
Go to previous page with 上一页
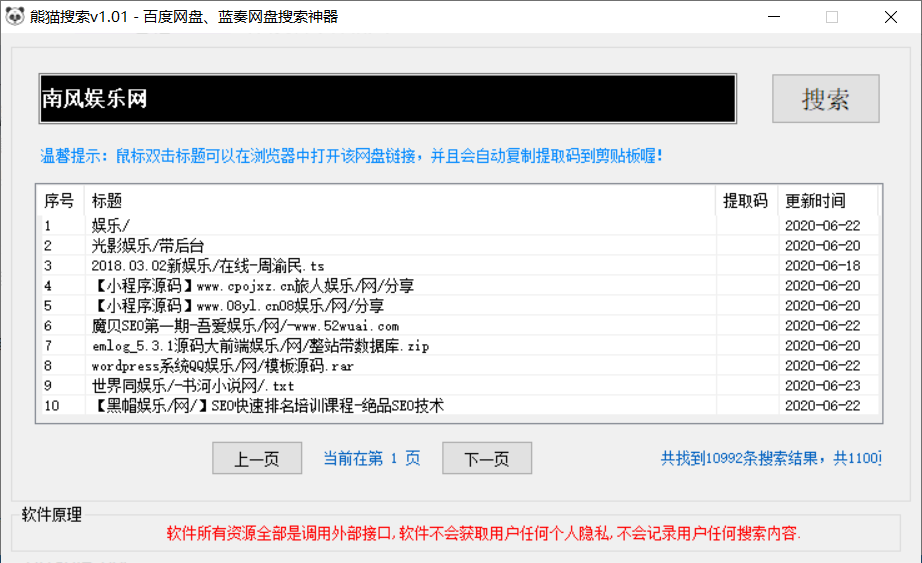[x=257, y=458]
